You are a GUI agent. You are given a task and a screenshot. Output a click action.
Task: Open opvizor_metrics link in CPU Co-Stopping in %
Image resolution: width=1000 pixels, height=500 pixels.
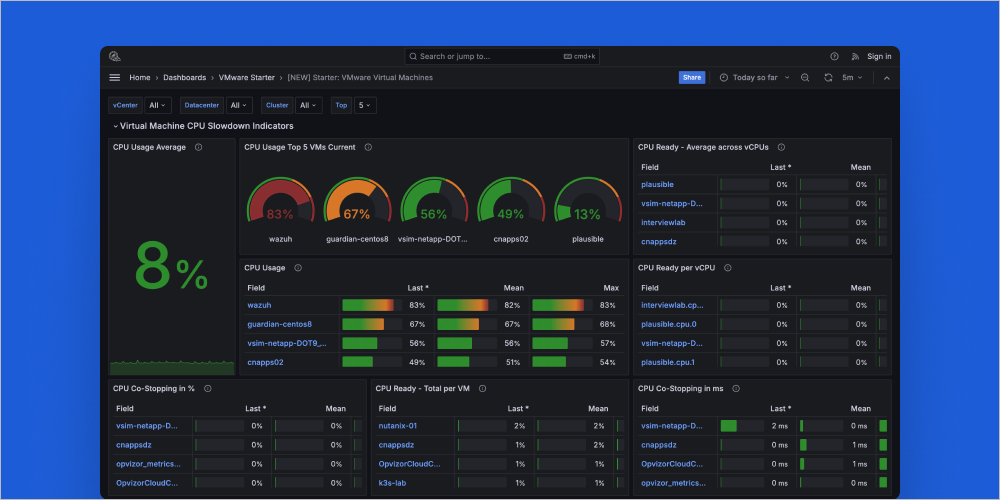tap(148, 464)
